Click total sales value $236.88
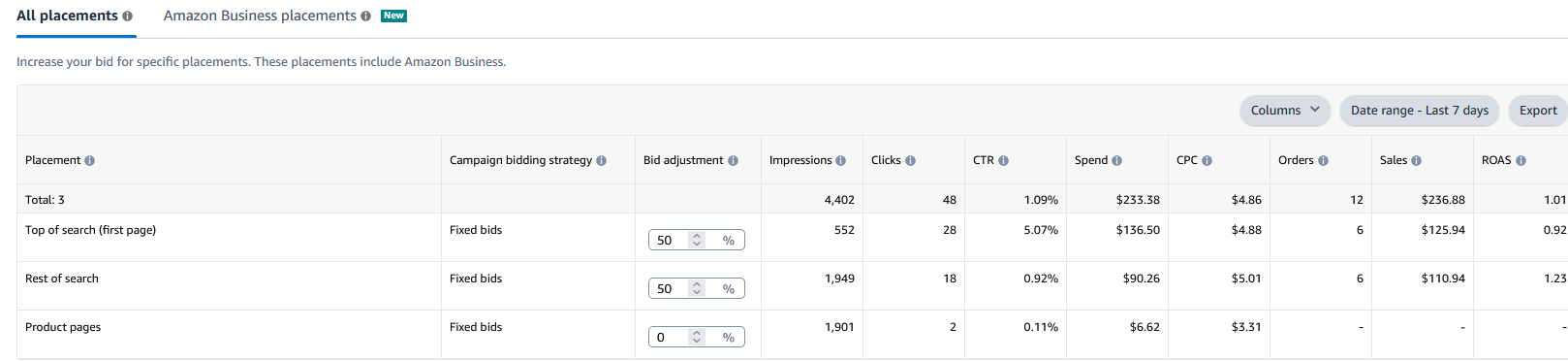The height and width of the screenshot is (361, 1568). click(1443, 200)
